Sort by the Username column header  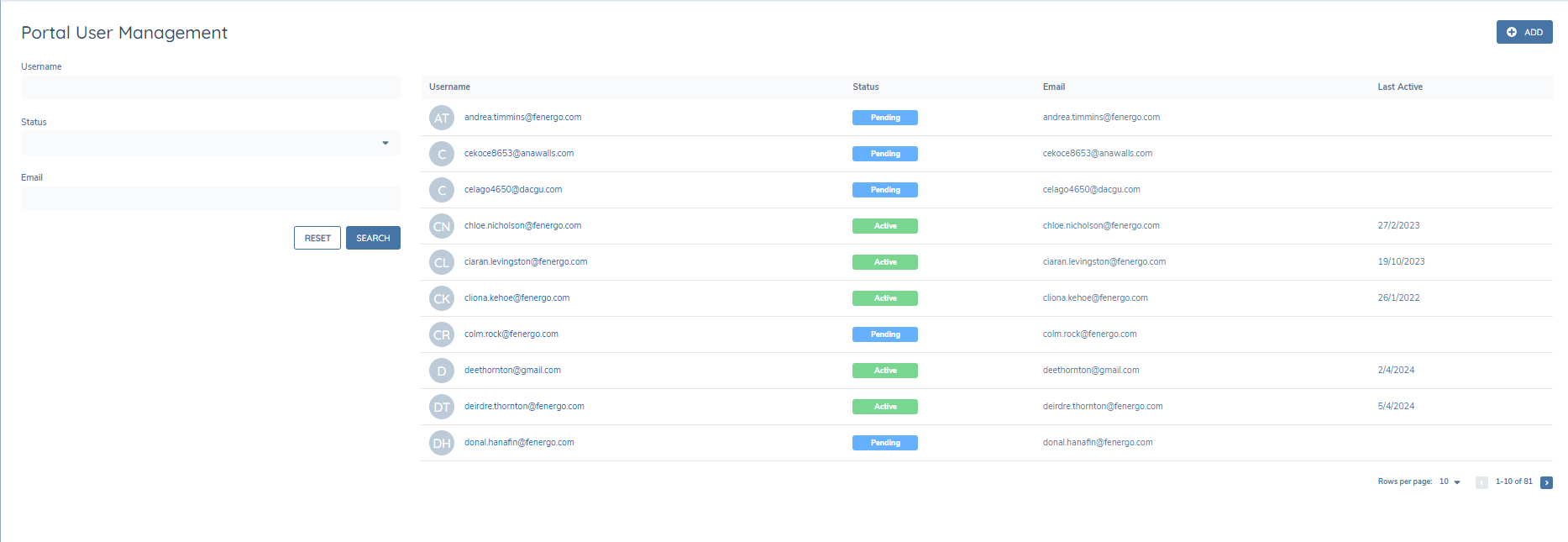pyautogui.click(x=449, y=87)
